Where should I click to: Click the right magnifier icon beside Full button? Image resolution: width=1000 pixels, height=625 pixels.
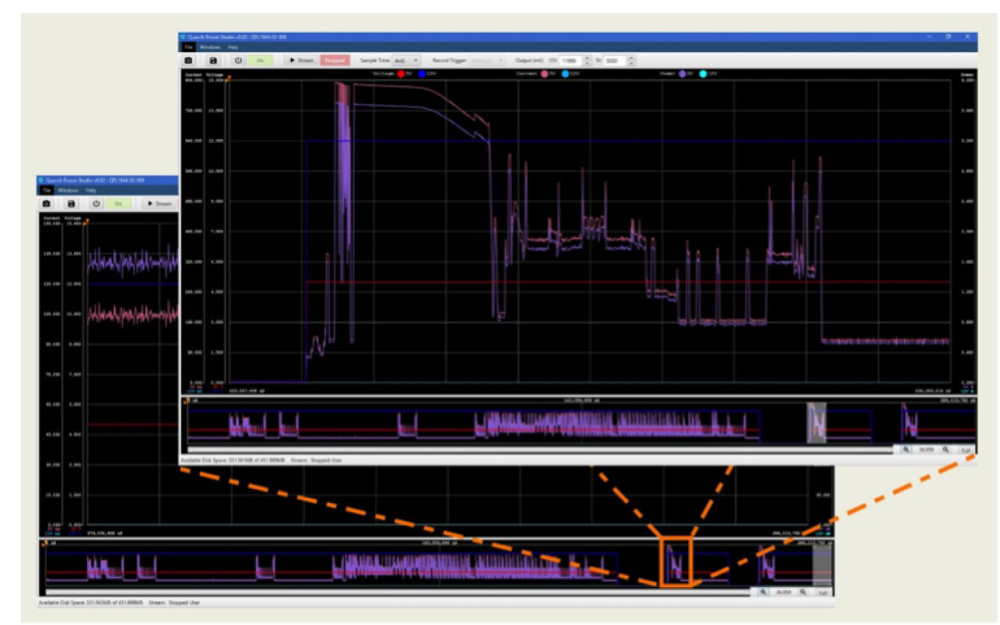(945, 450)
